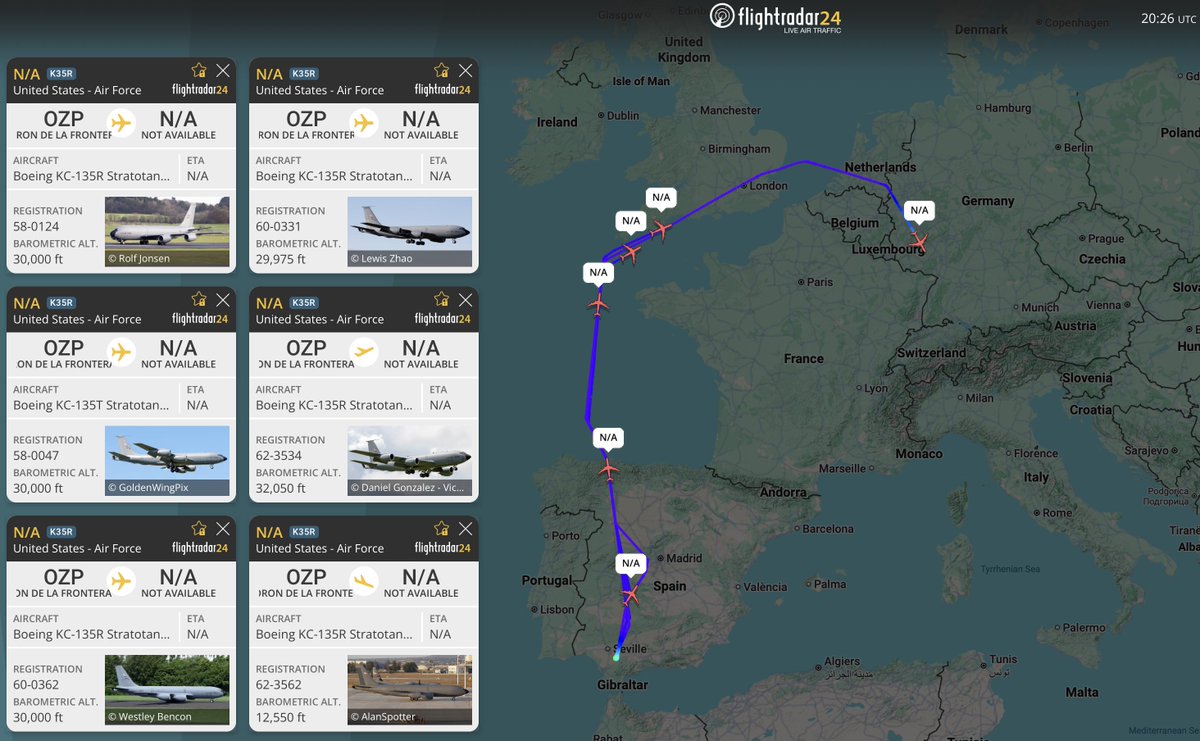Click the registration text 58-0047
This screenshot has height=741, width=1200.
point(36,456)
